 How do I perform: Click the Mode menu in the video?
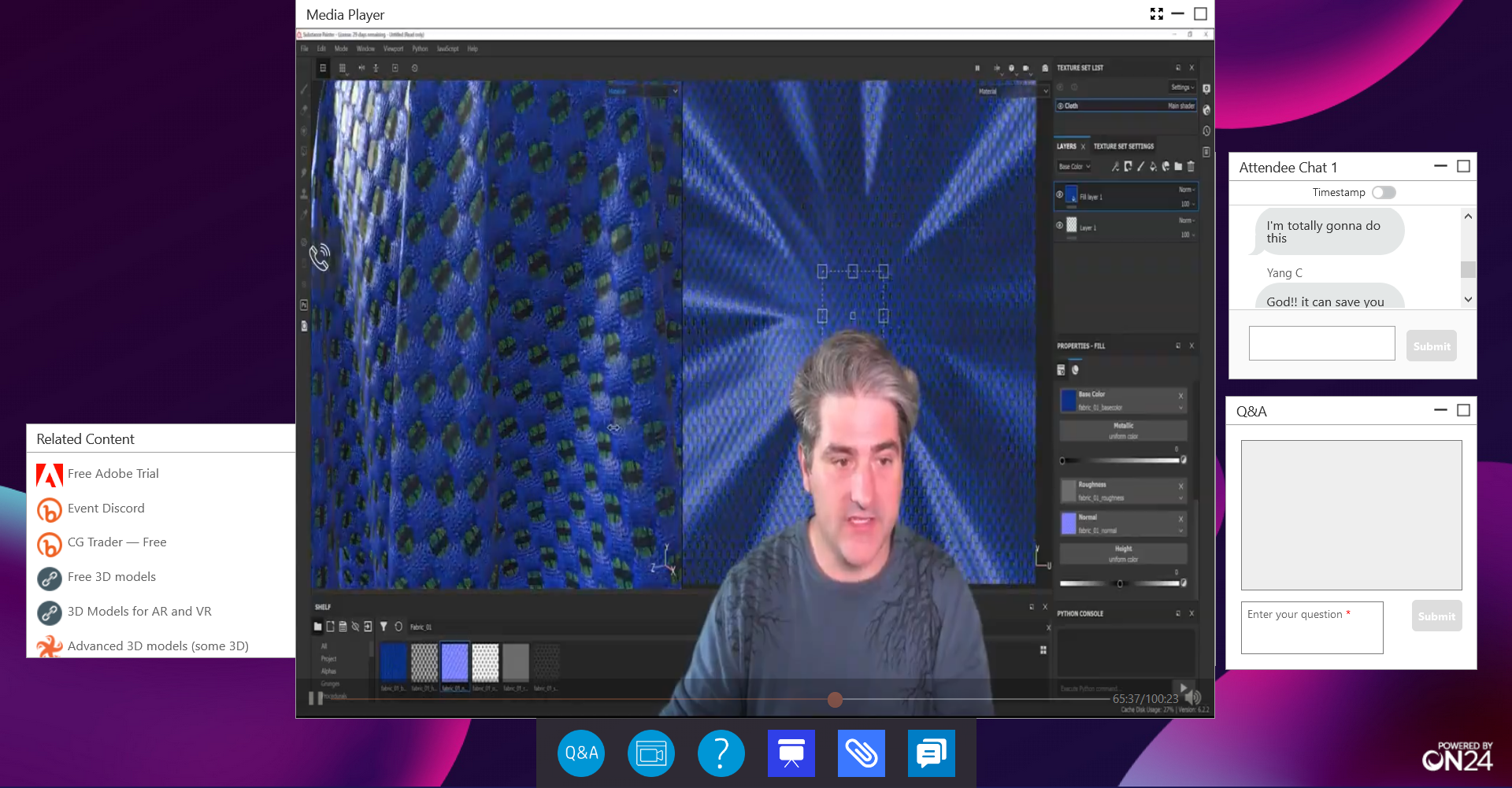[341, 49]
